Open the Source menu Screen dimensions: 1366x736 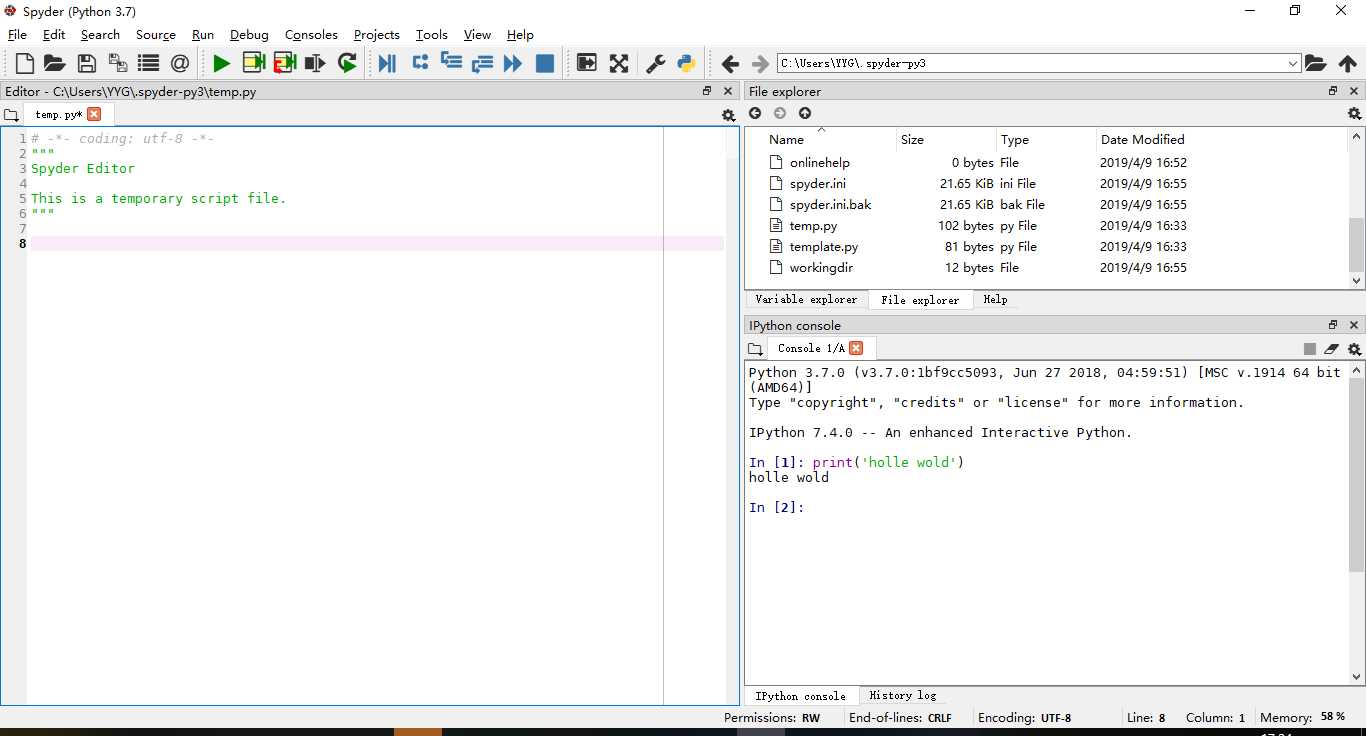click(156, 34)
